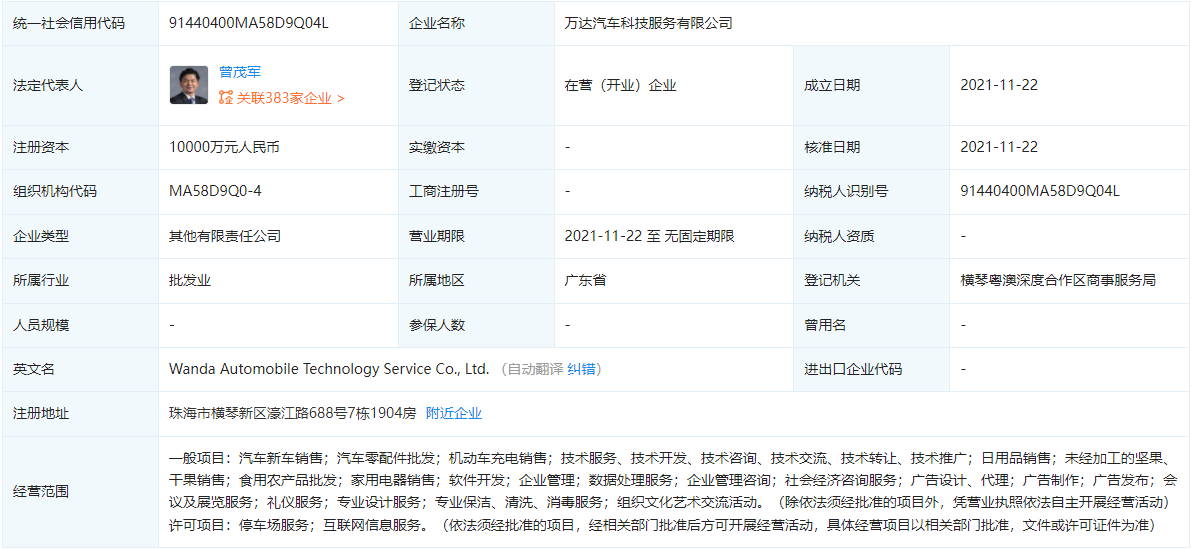This screenshot has width=1193, height=549.
Task: Click region value 广东省
Action: coord(585,281)
